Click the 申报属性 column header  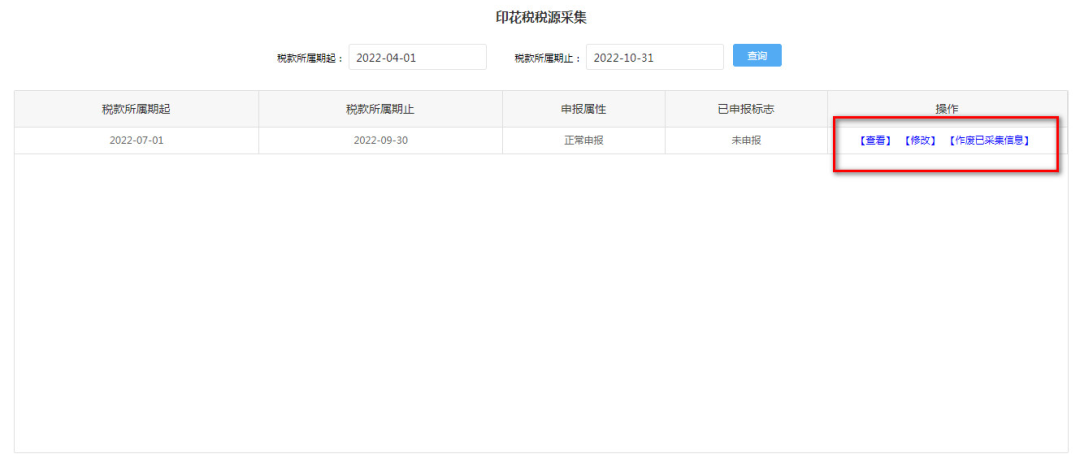click(x=583, y=109)
